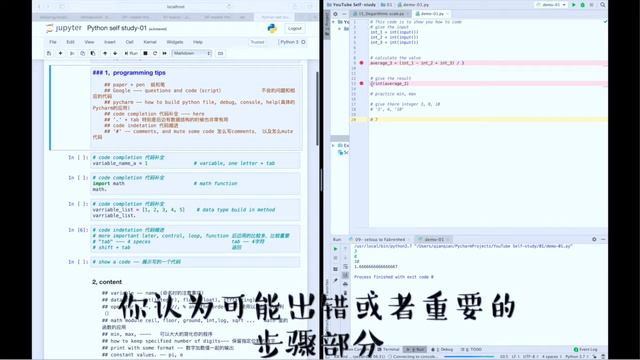This screenshot has width=640, height=360.
Task: Save the Jupyter notebook via toolbar icon
Action: point(49,53)
